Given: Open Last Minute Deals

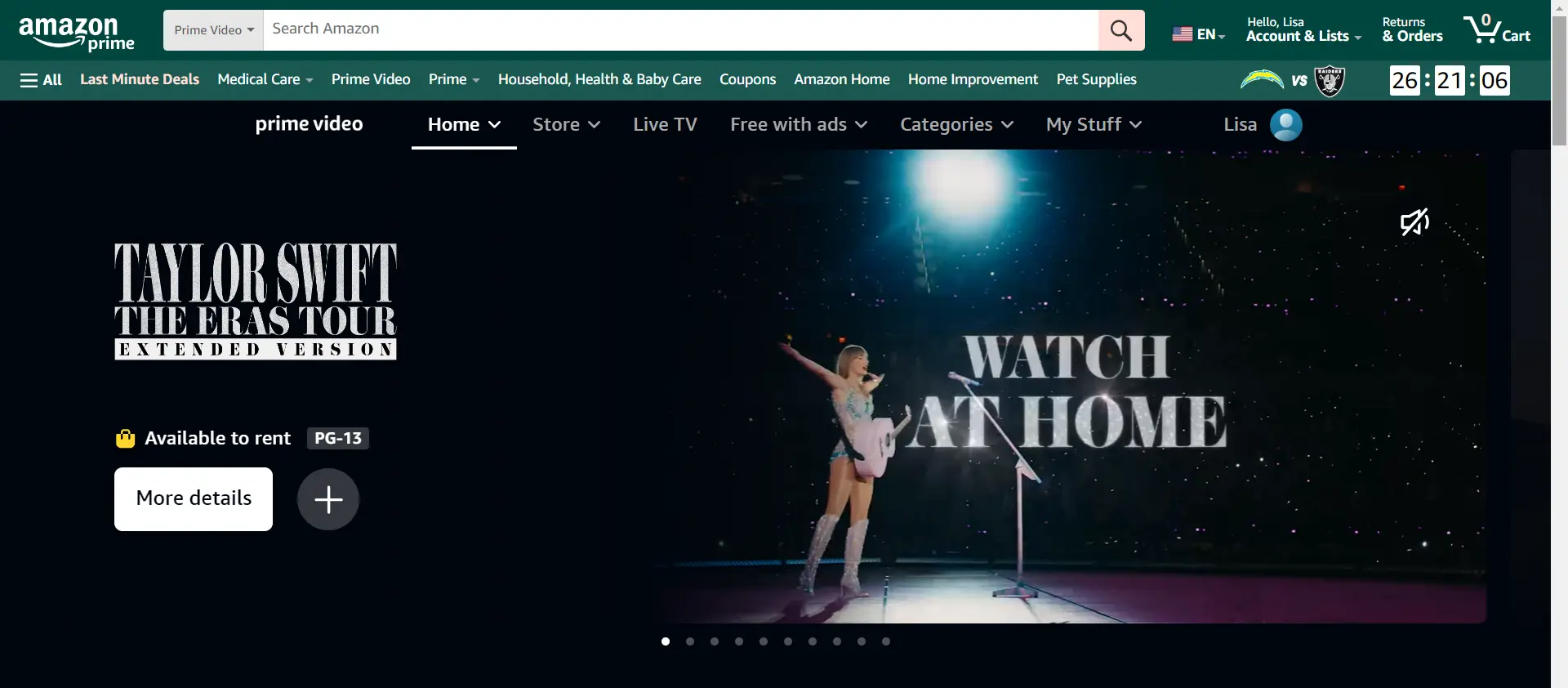Looking at the screenshot, I should [140, 79].
